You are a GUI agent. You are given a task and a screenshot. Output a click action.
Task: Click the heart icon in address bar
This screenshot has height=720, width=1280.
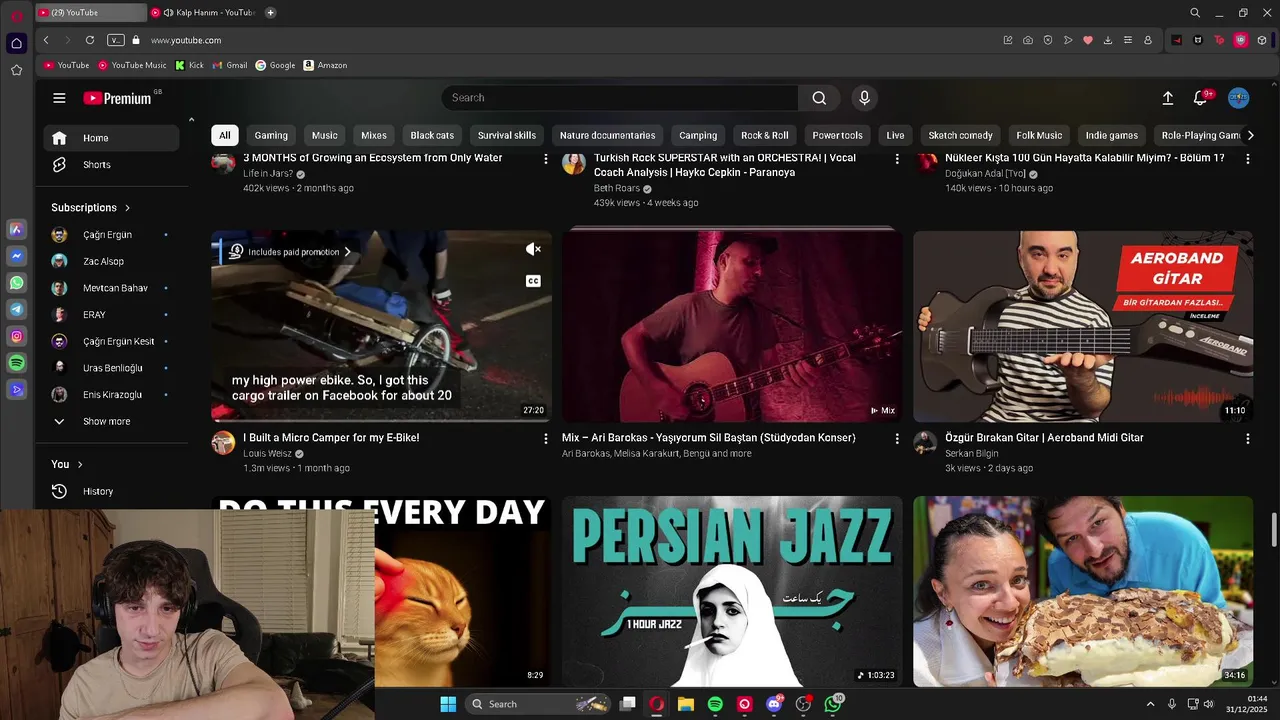1088,40
